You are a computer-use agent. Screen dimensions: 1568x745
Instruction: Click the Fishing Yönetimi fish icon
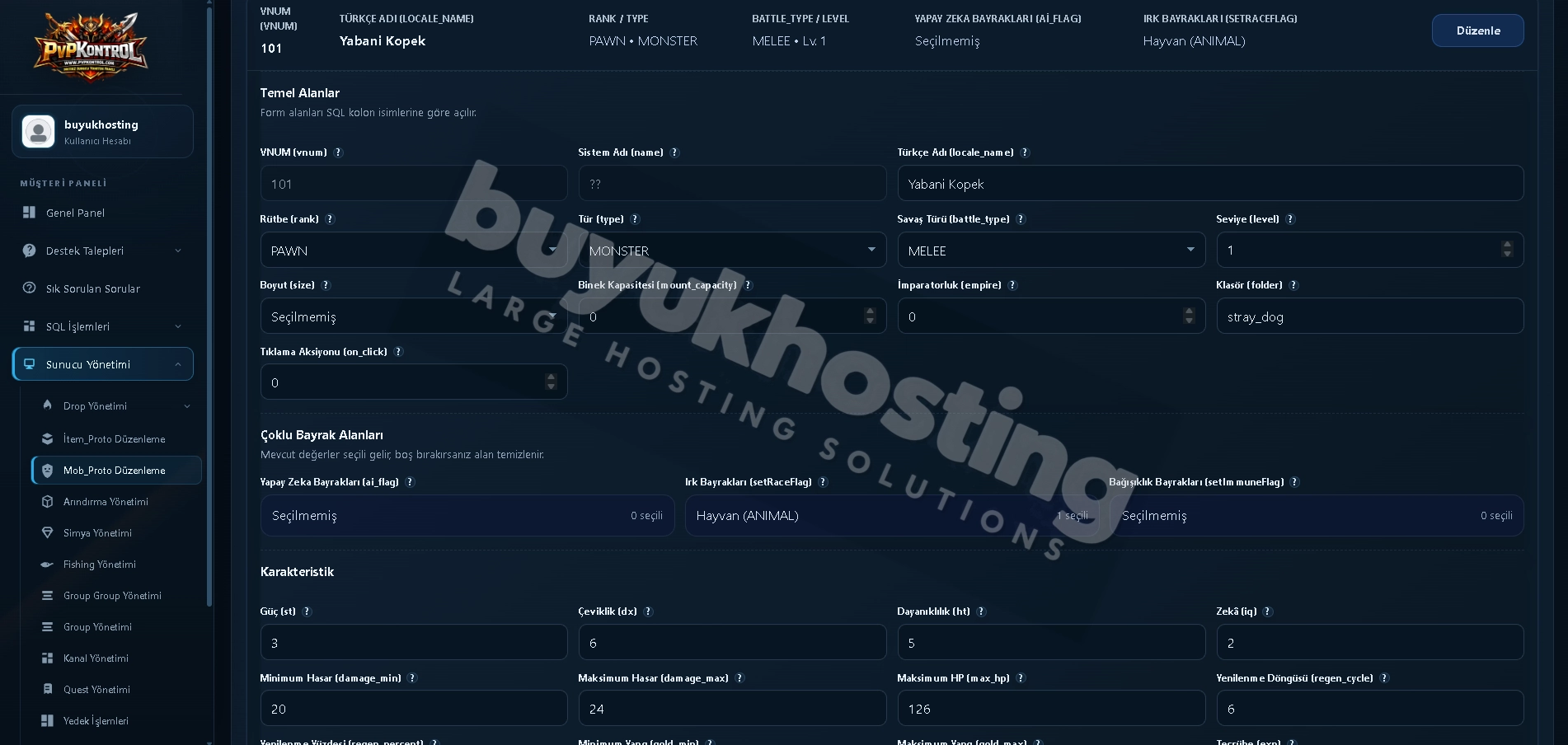point(47,565)
